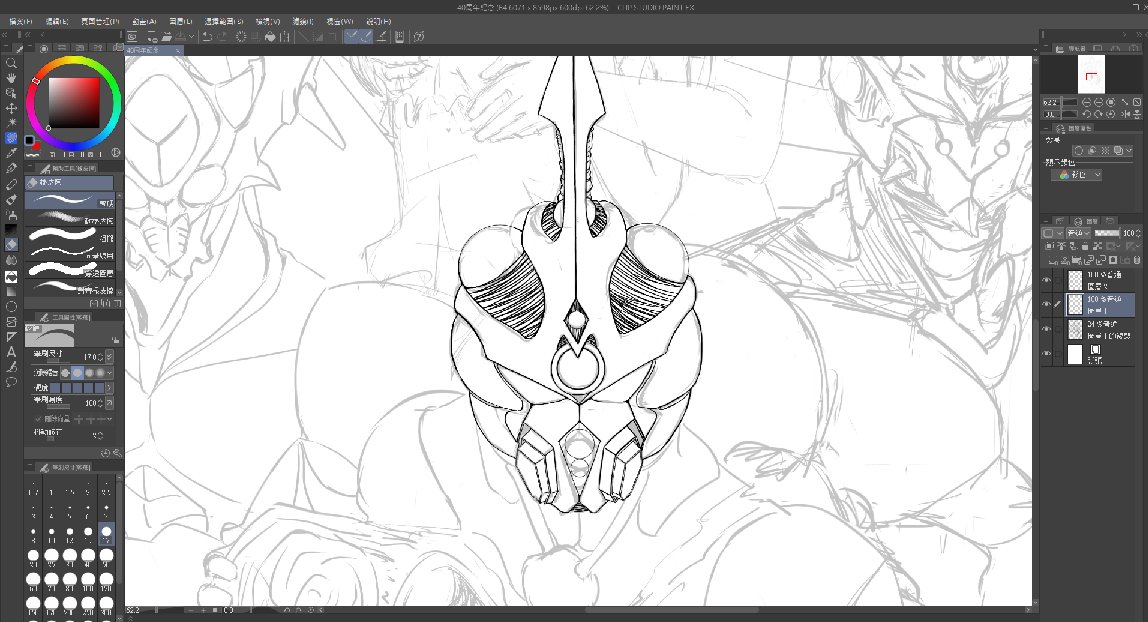1148x622 pixels.
Task: Click the square color field inside color wheel
Action: click(73, 103)
